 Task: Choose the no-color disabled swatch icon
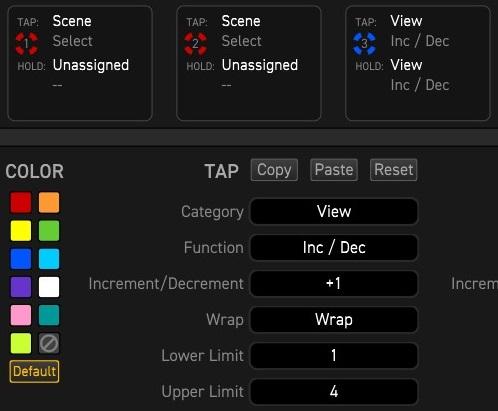click(x=49, y=343)
